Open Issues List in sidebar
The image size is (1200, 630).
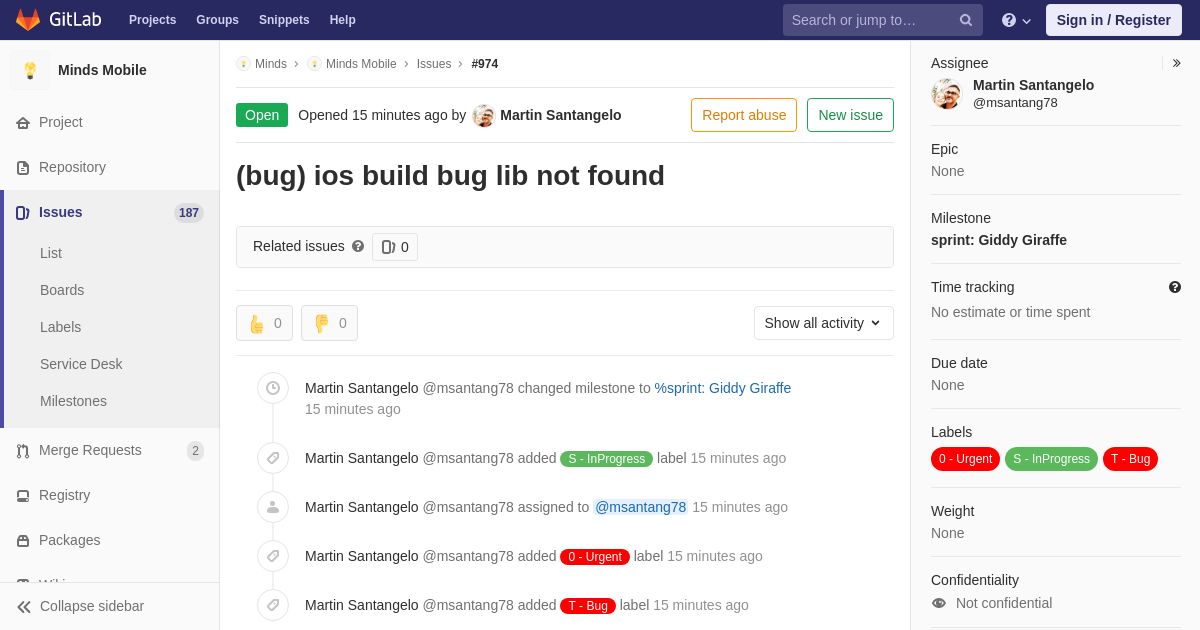(x=51, y=253)
